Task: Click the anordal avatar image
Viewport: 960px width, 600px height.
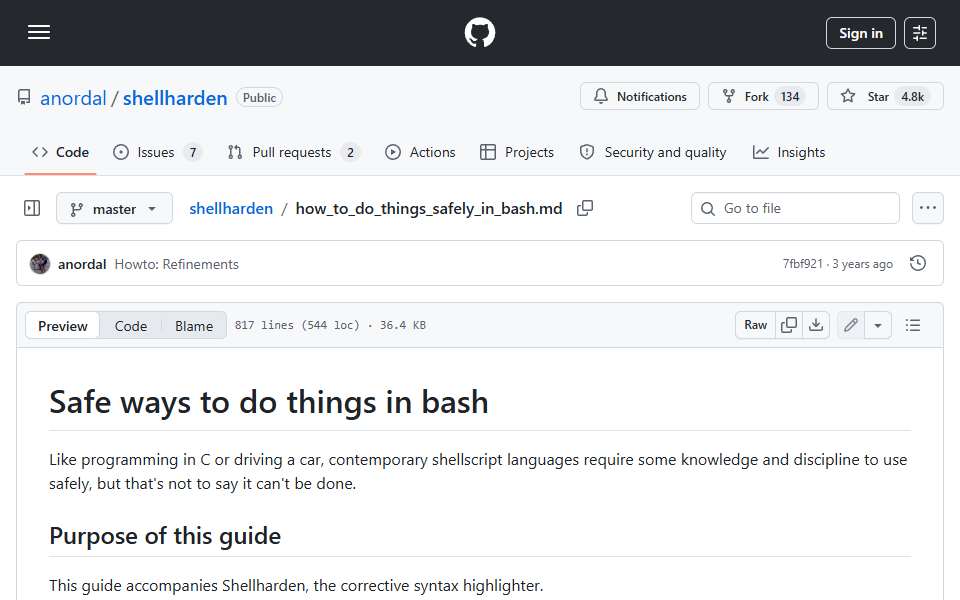Action: 40,264
